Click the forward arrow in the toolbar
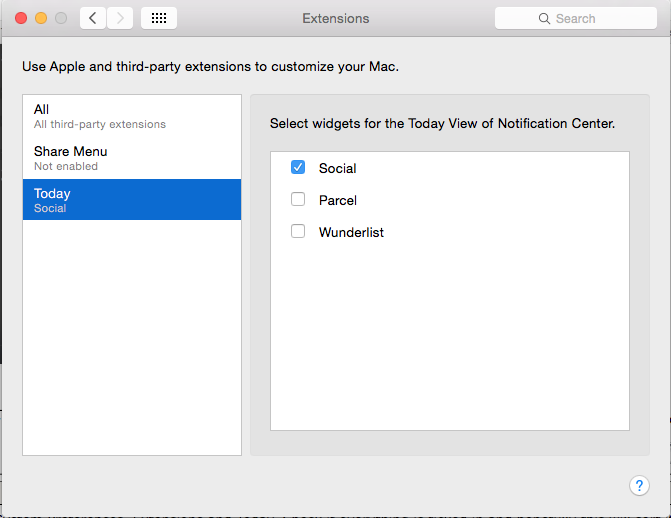Viewport: 671px width, 518px height. point(120,18)
